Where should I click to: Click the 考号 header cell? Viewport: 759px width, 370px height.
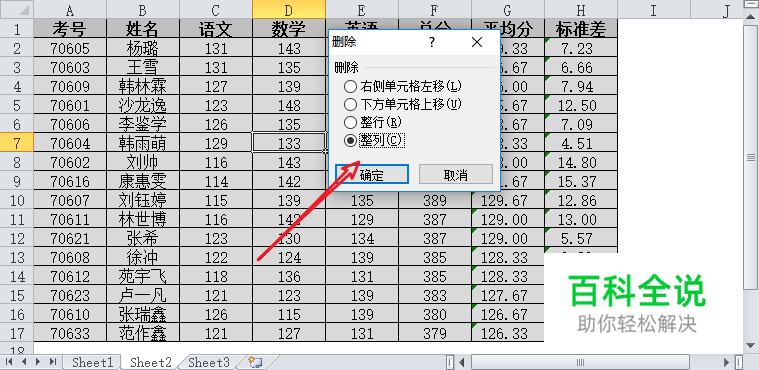(70, 29)
